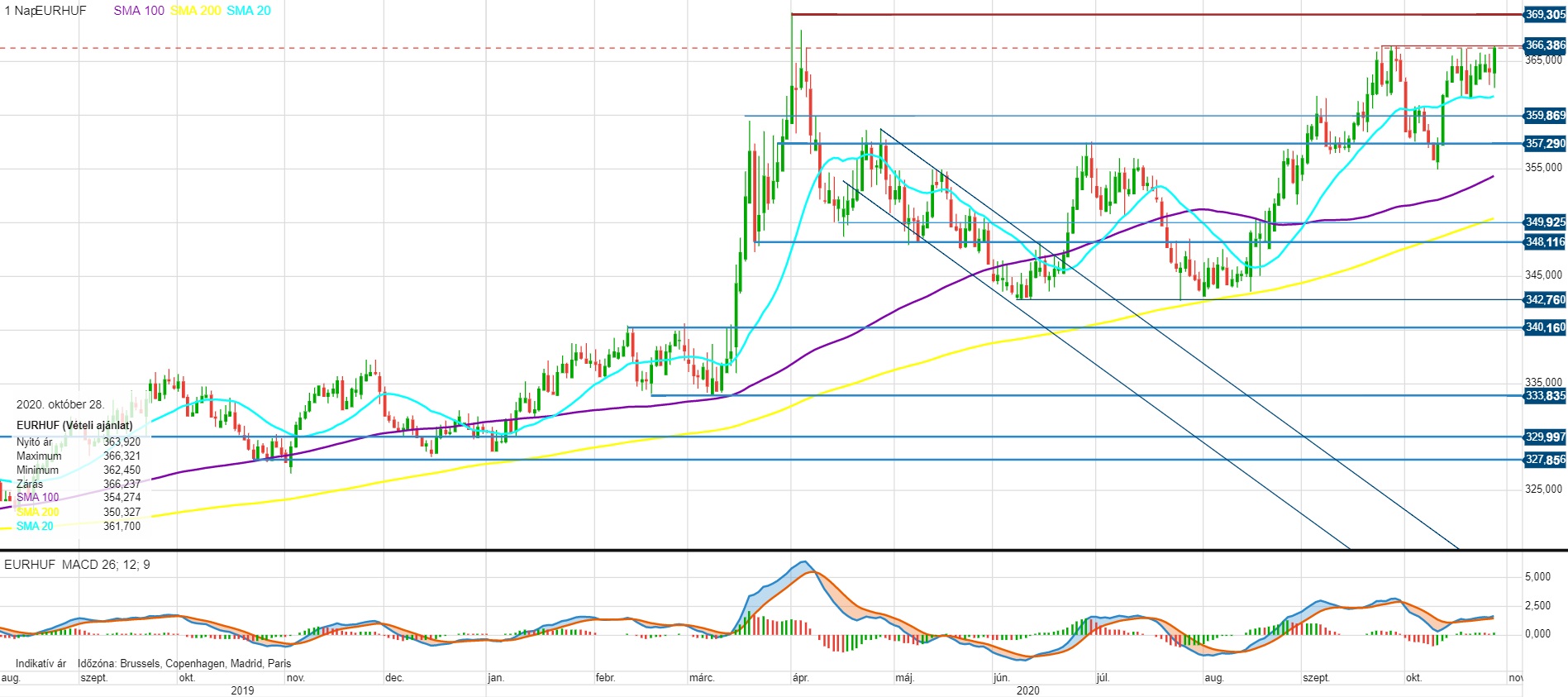Click the 365,000 price axis tick
Image resolution: width=1568 pixels, height=697 pixels.
tap(1543, 60)
